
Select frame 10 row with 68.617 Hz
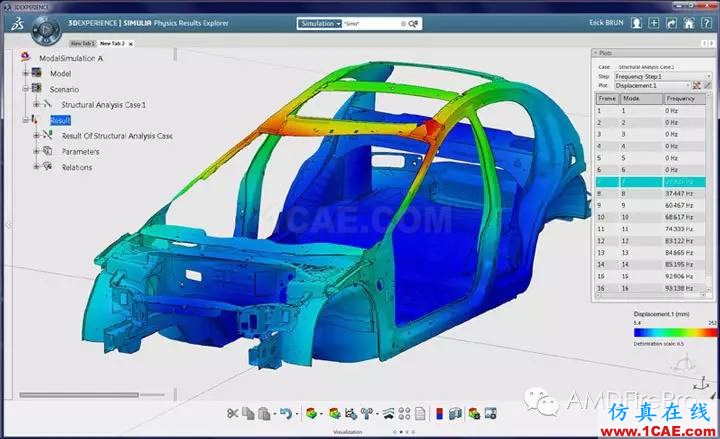point(651,217)
